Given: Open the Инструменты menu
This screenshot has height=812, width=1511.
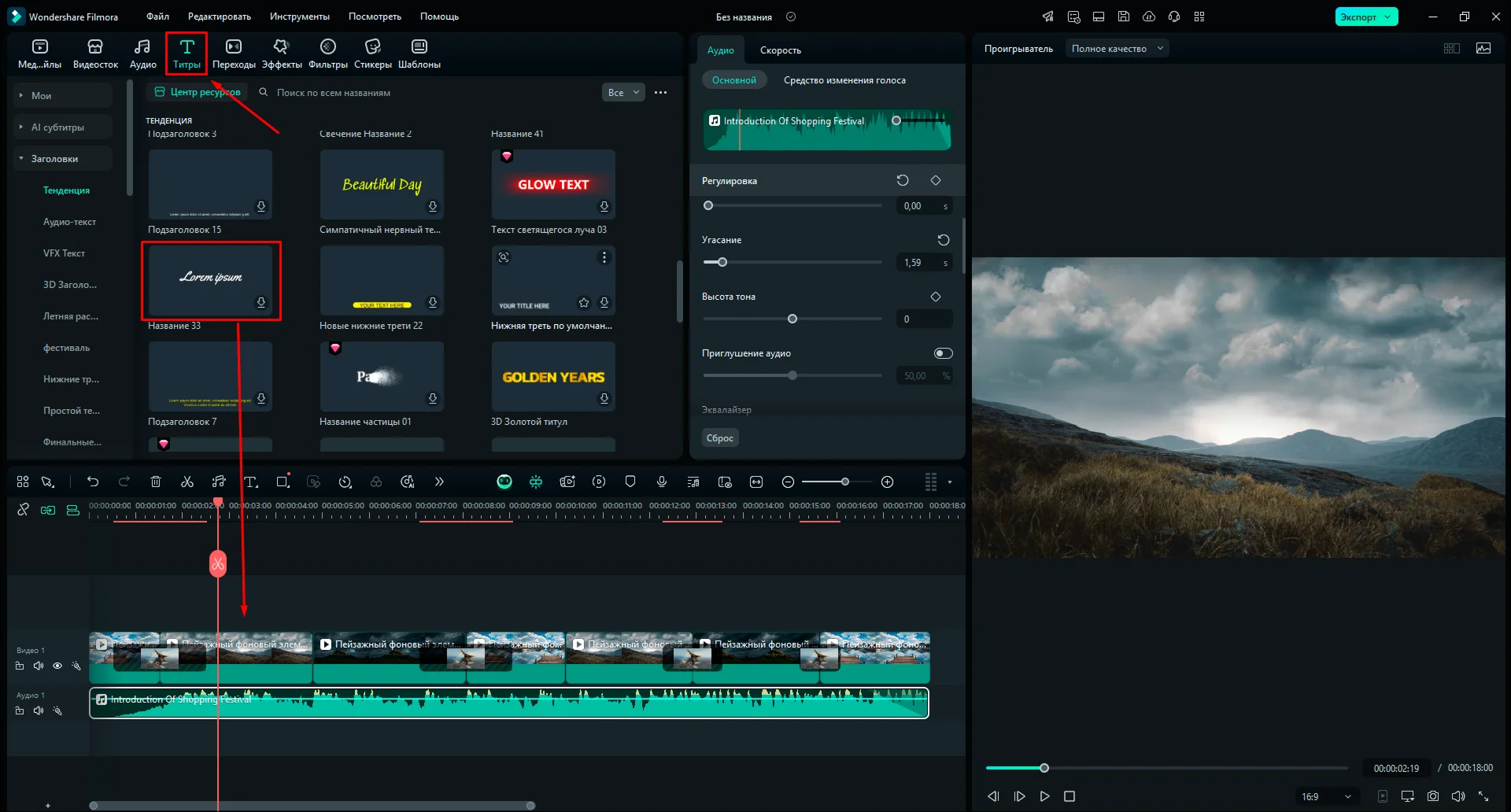Looking at the screenshot, I should tap(299, 17).
